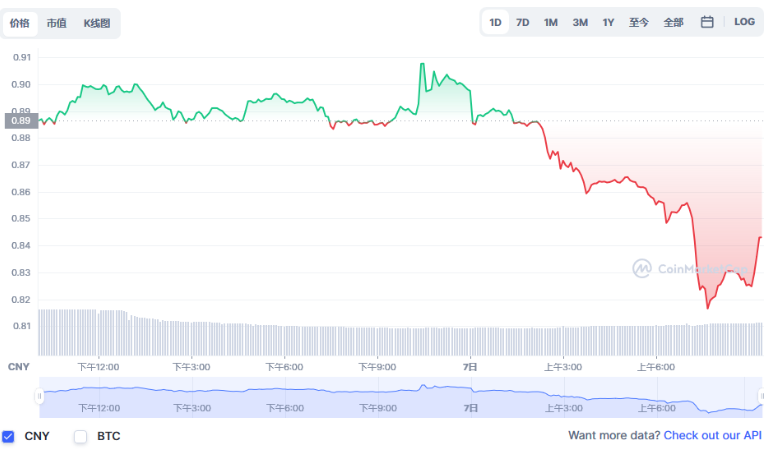Click the mini overview chart navigator
777x452 pixels.
tap(400, 397)
